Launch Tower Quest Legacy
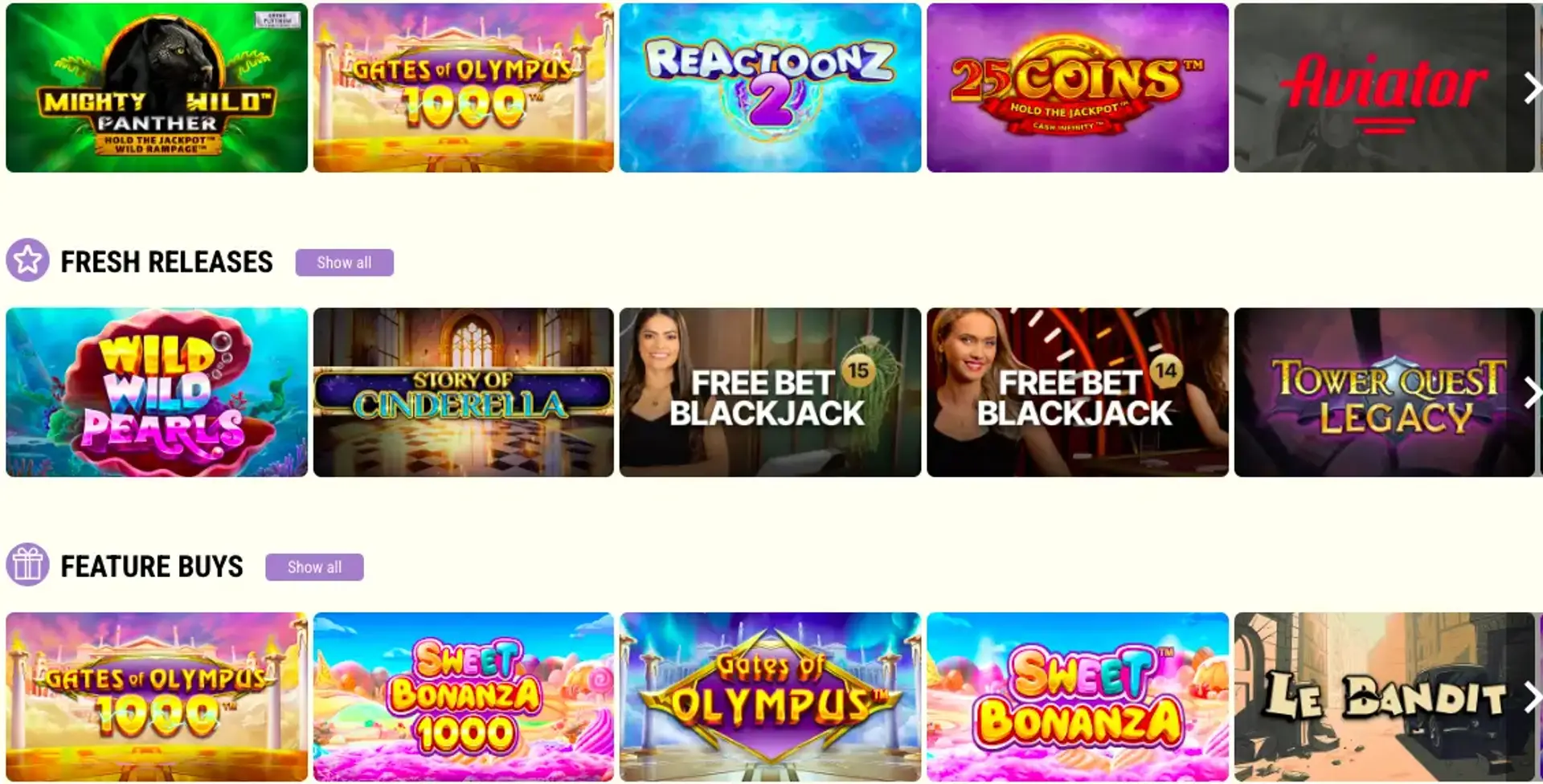 (1384, 392)
